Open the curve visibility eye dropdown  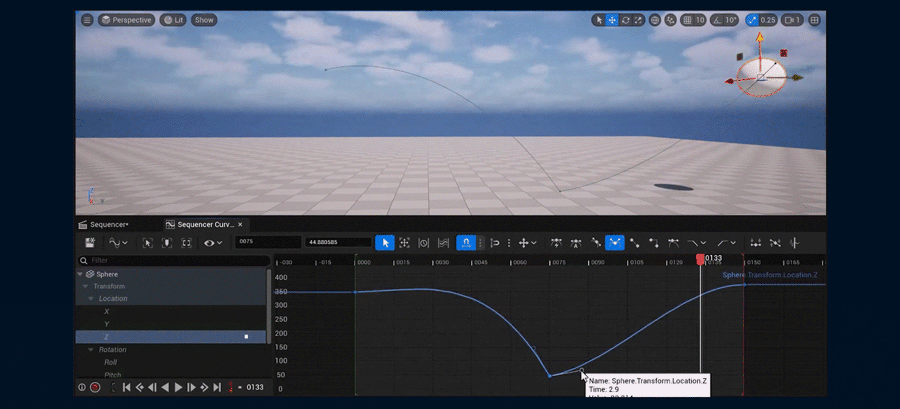pyautogui.click(x=214, y=243)
